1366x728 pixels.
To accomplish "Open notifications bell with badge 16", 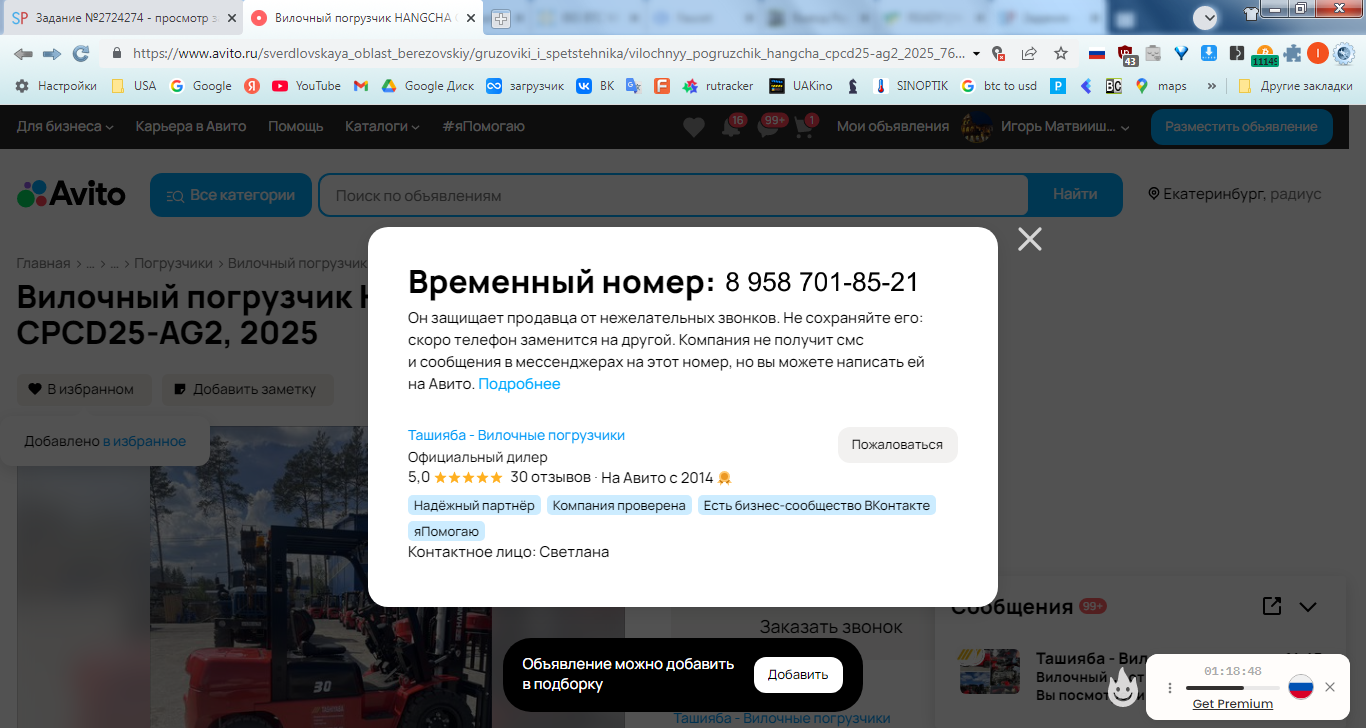I will point(732,127).
